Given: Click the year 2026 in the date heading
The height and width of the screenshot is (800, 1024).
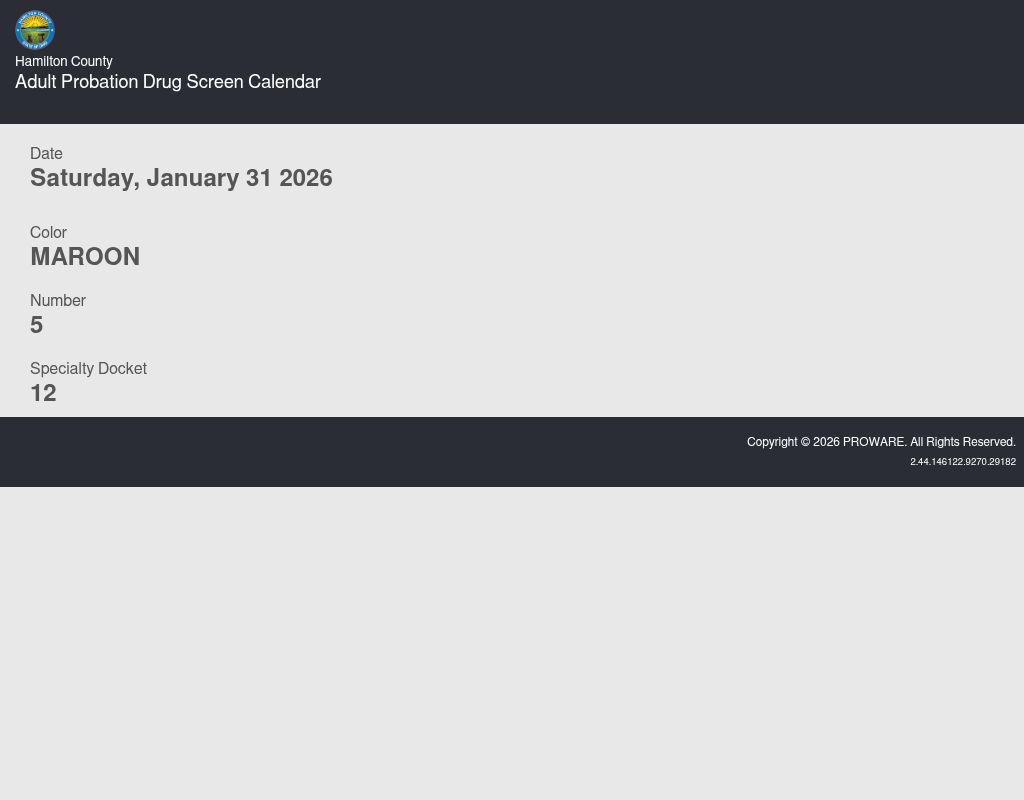Looking at the screenshot, I should (x=306, y=178).
